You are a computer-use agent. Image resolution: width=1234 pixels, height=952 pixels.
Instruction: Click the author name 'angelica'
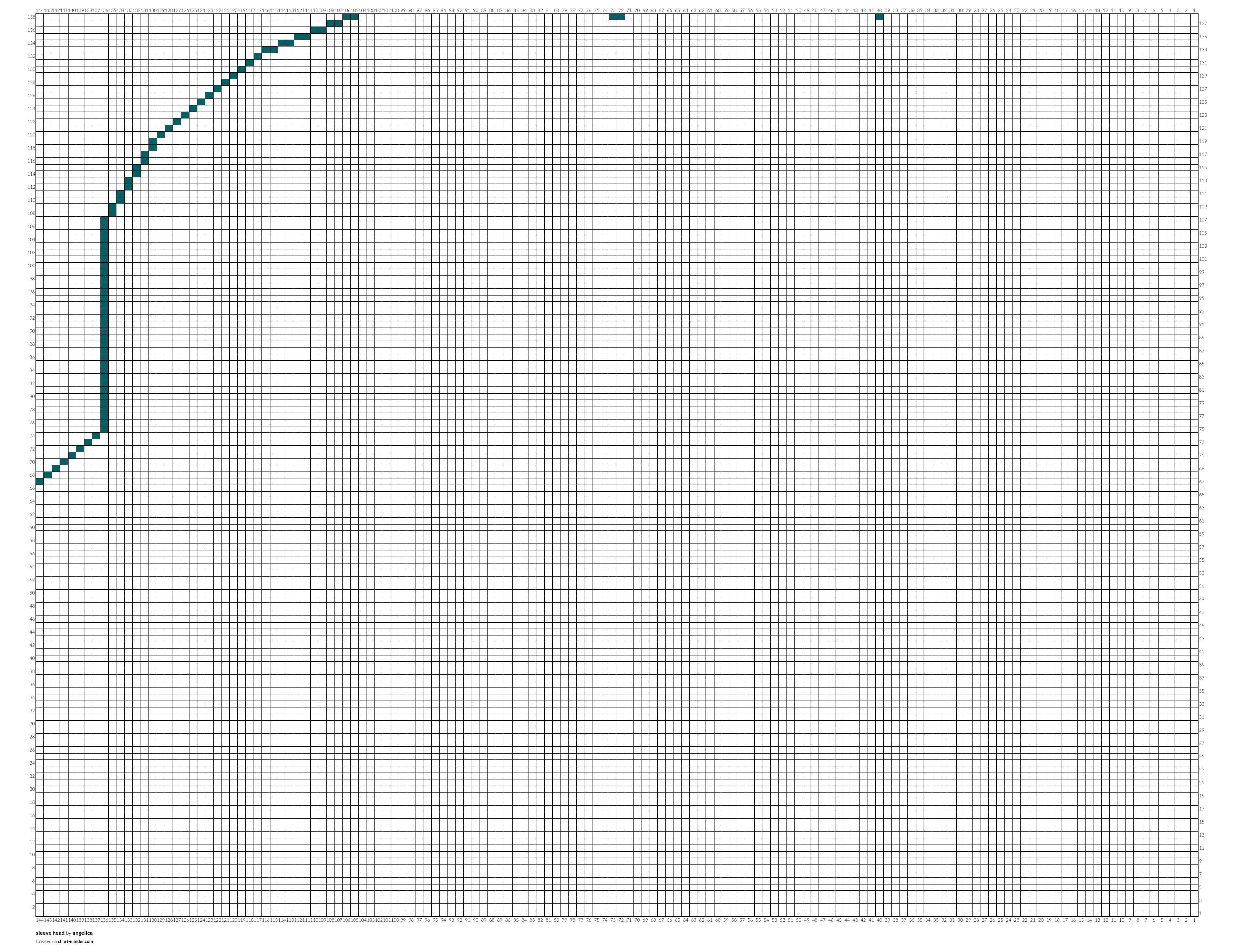pos(82,933)
